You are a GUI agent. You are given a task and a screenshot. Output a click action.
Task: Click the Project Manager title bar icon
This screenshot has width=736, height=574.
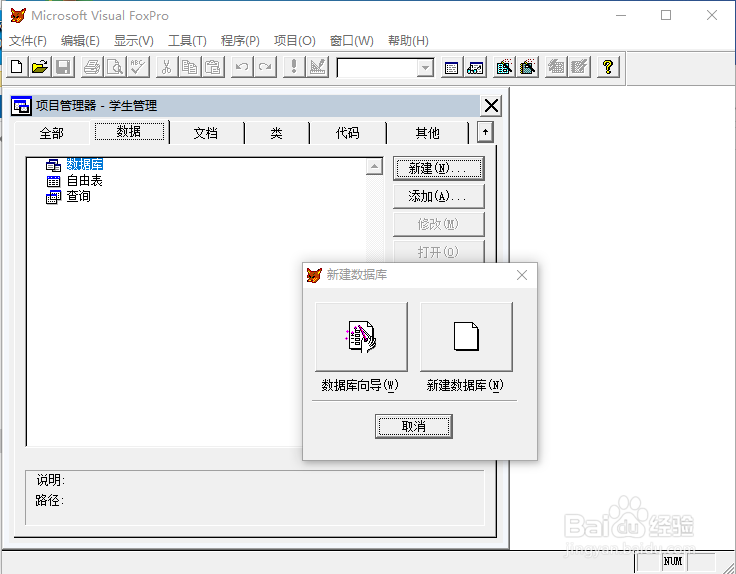(21, 106)
